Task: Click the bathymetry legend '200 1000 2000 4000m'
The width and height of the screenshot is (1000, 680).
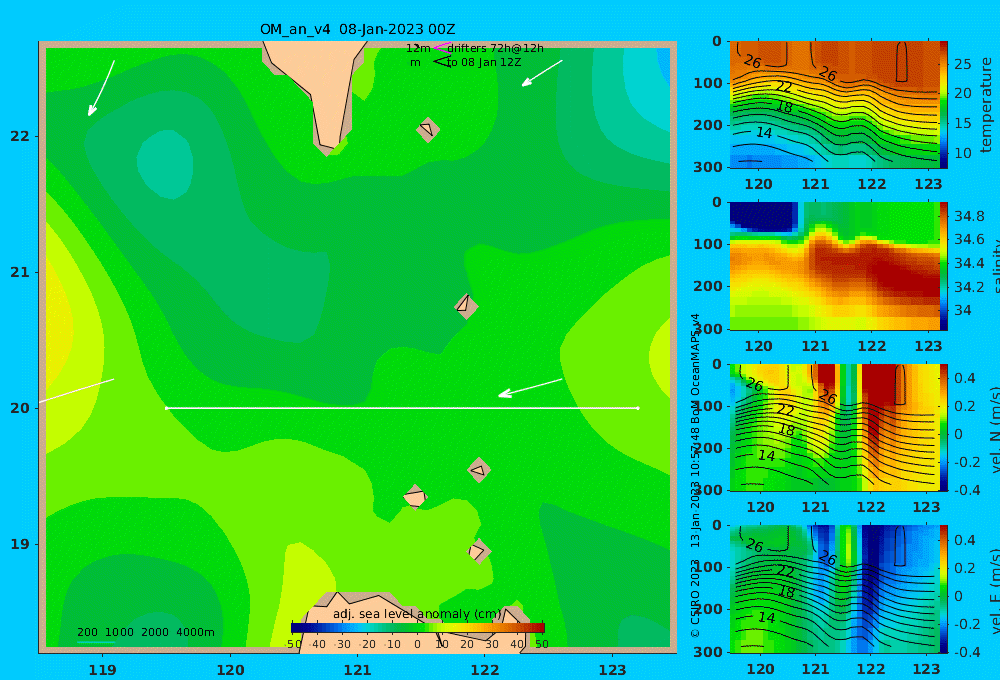Action: 145,632
